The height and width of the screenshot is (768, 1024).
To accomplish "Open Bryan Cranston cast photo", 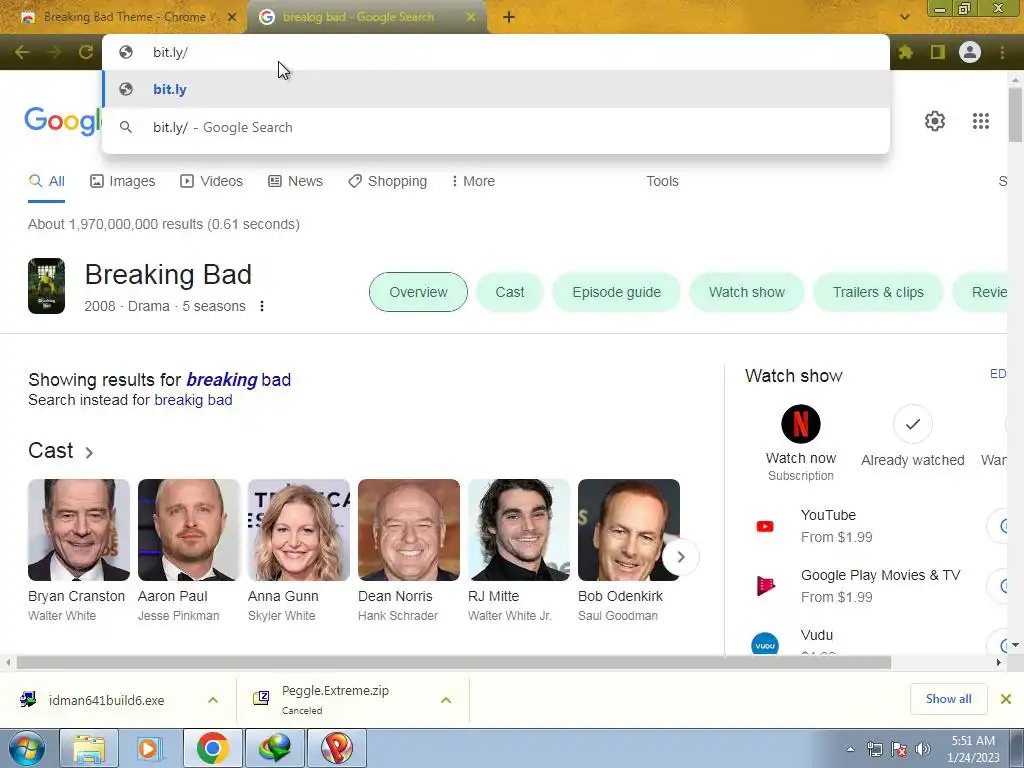I will pyautogui.click(x=78, y=530).
